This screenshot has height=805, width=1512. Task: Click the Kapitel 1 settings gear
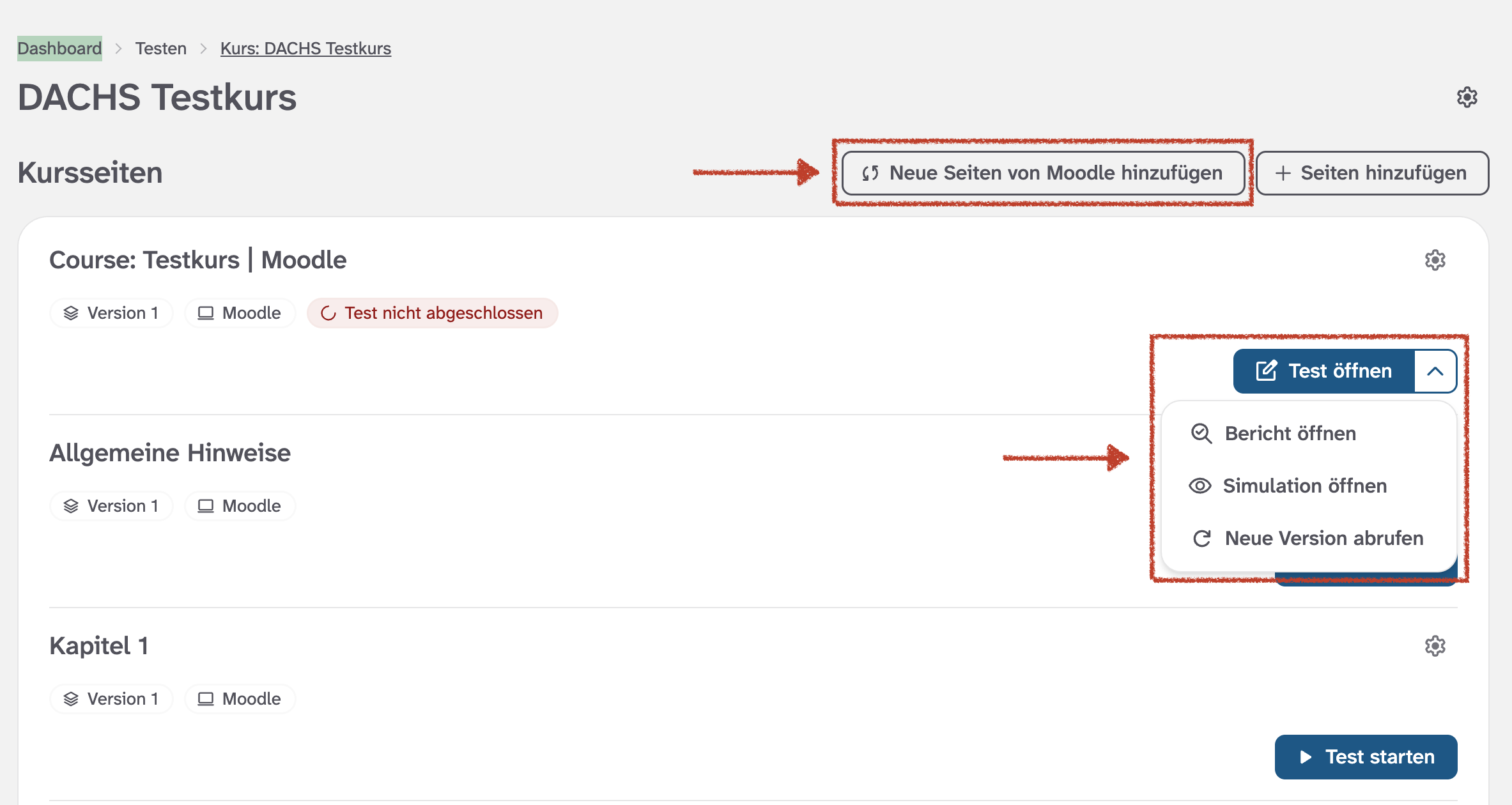(x=1435, y=646)
